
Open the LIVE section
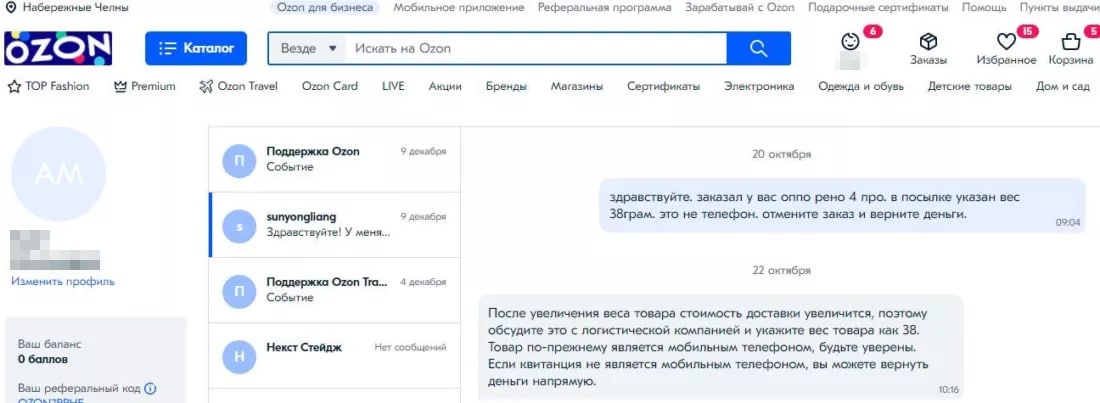[393, 86]
